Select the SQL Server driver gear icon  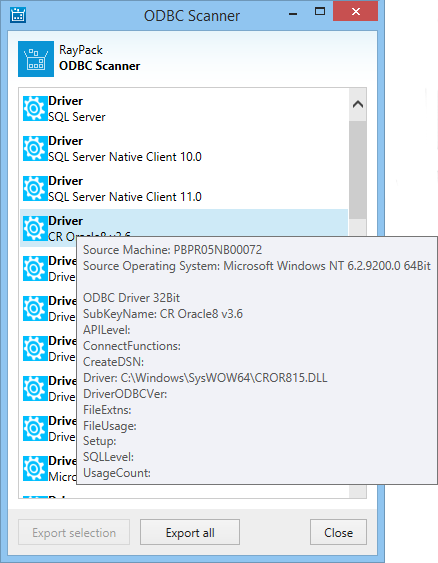(35, 108)
